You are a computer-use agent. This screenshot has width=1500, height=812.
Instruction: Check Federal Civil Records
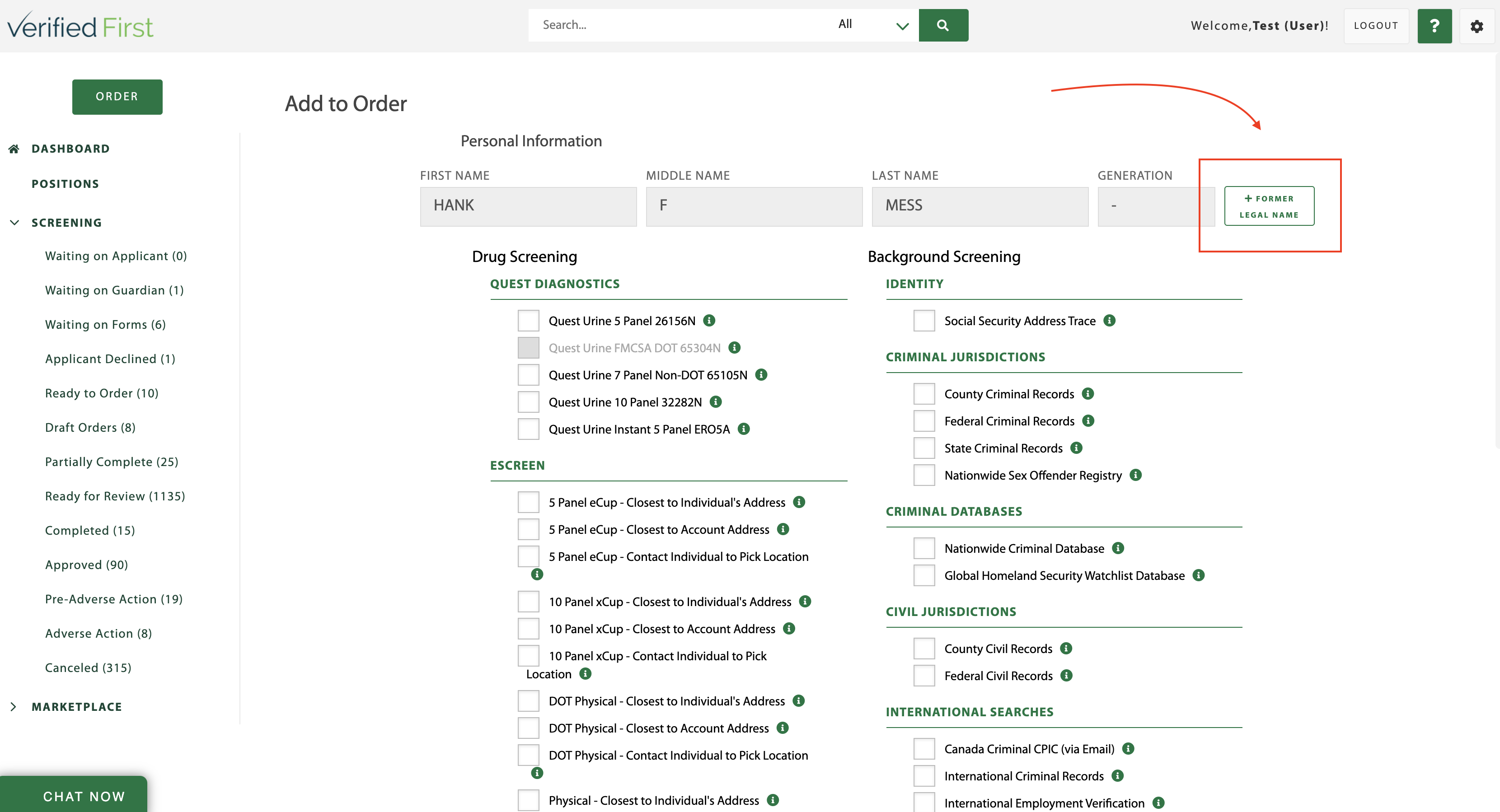(924, 675)
